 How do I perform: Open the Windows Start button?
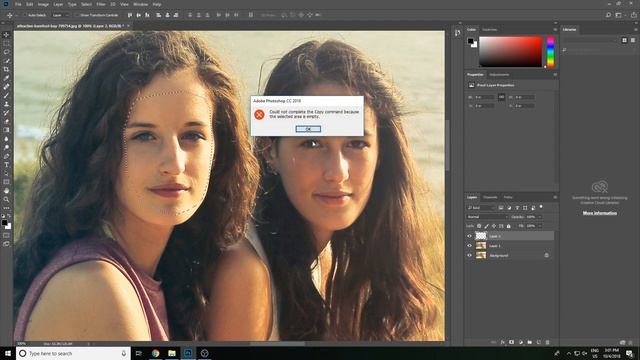point(7,353)
